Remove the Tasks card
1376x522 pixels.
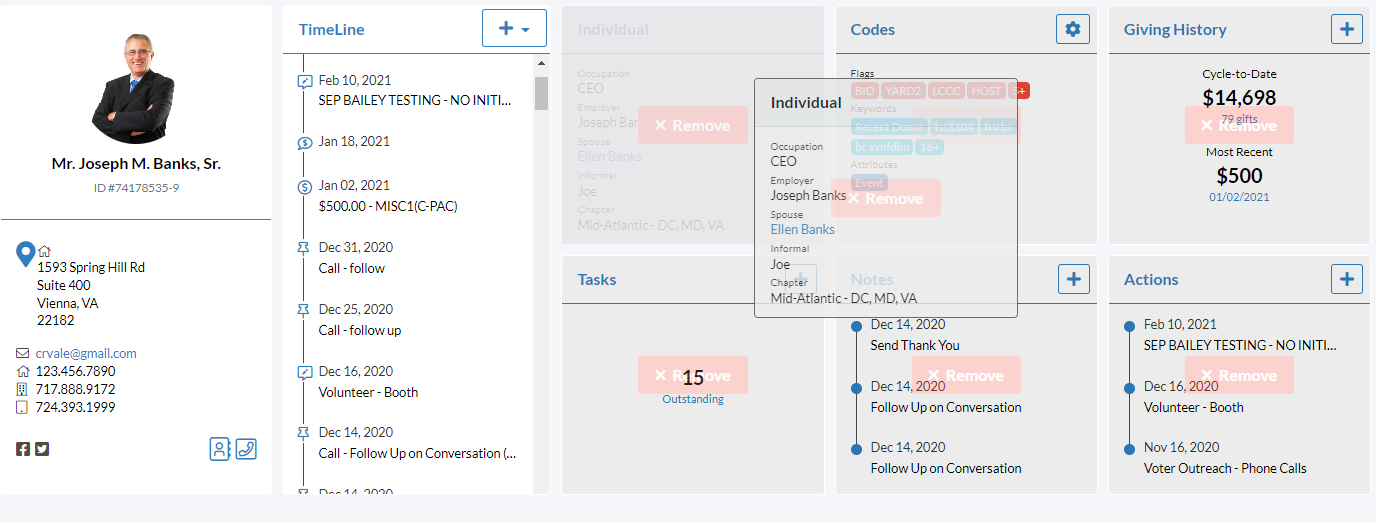click(x=692, y=375)
